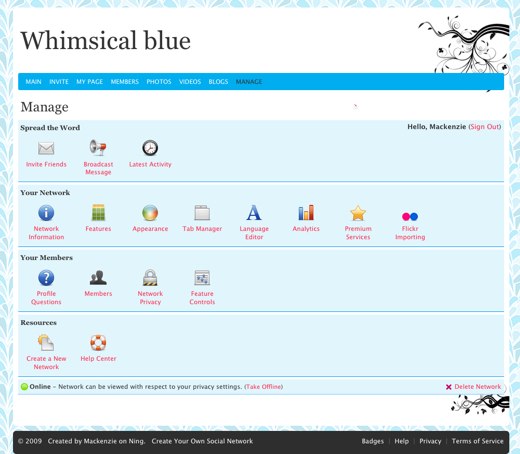Click the Sign Out link
Viewport: 520px width, 454px height.
point(485,127)
